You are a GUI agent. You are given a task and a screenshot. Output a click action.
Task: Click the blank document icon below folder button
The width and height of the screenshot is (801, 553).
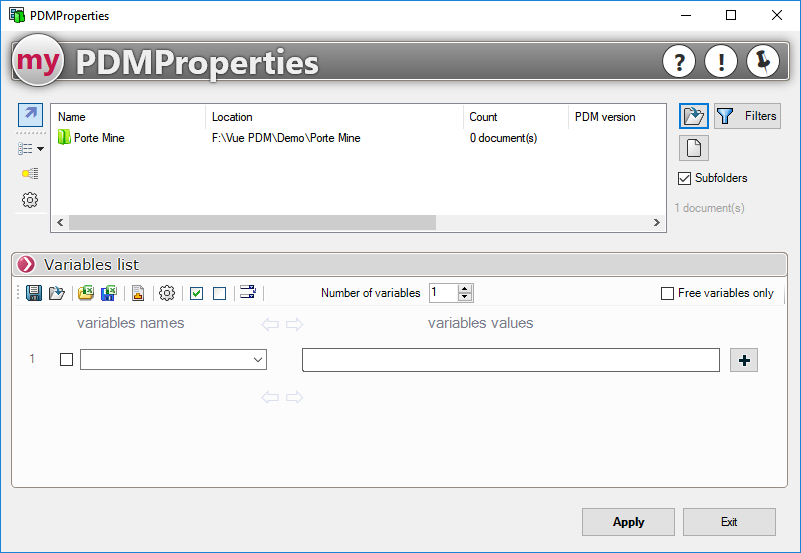(694, 149)
